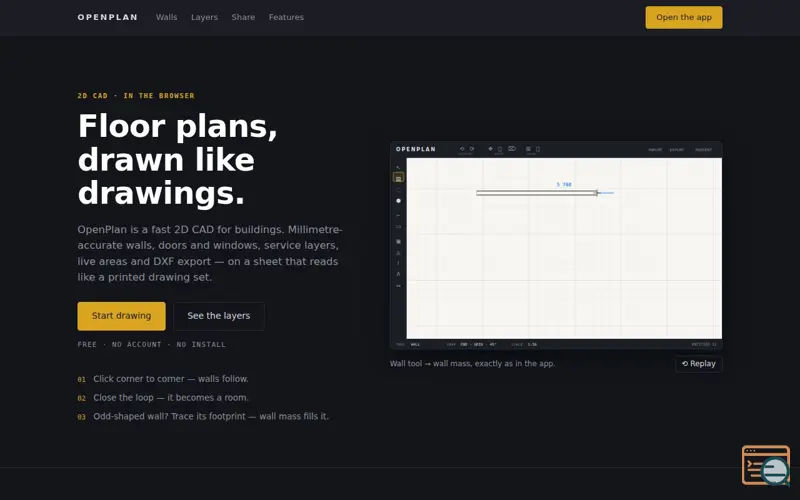The width and height of the screenshot is (800, 500).
Task: Click the '2D CAD · IN THE BROWSER' tagline
Action: point(136,96)
